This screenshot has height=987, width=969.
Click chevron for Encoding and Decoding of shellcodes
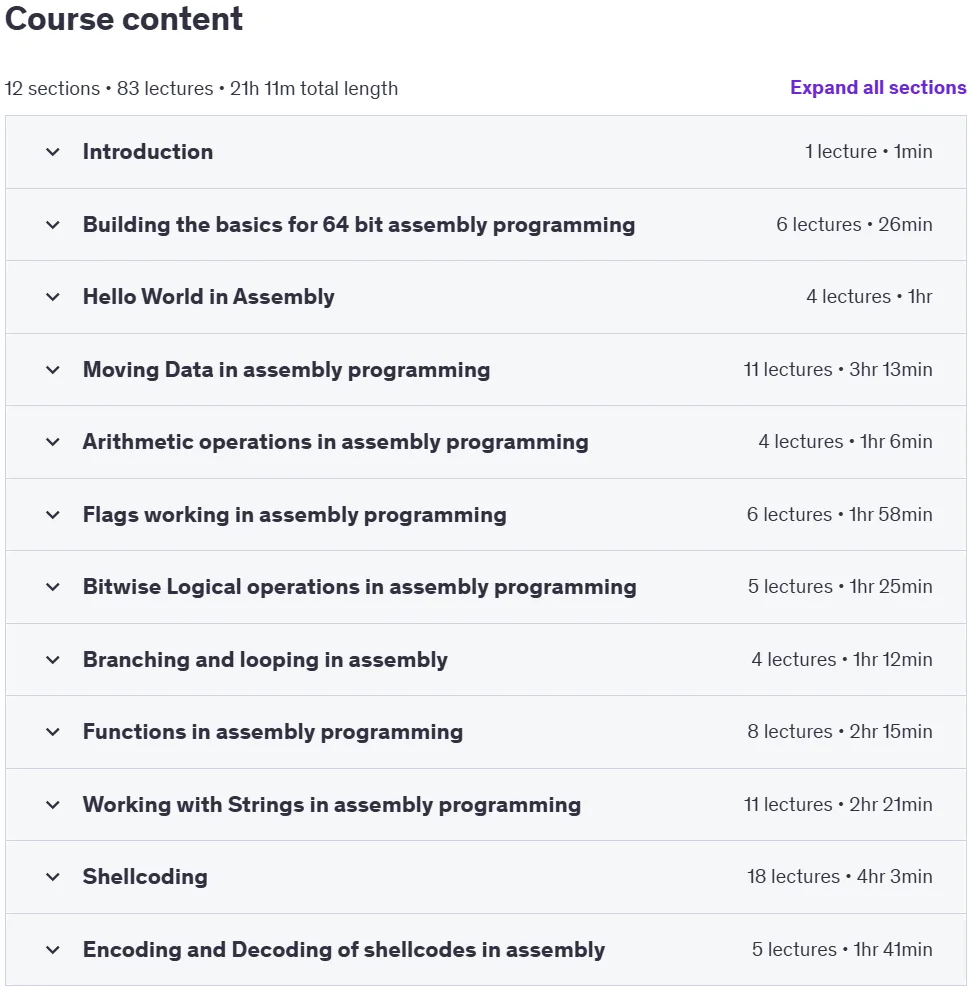[53, 950]
